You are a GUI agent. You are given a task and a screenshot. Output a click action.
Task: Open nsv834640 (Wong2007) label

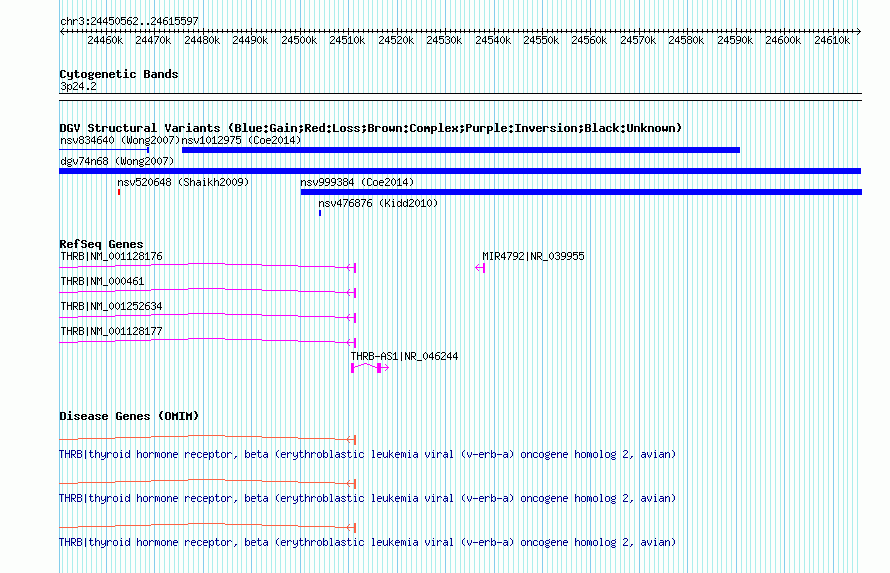point(120,140)
